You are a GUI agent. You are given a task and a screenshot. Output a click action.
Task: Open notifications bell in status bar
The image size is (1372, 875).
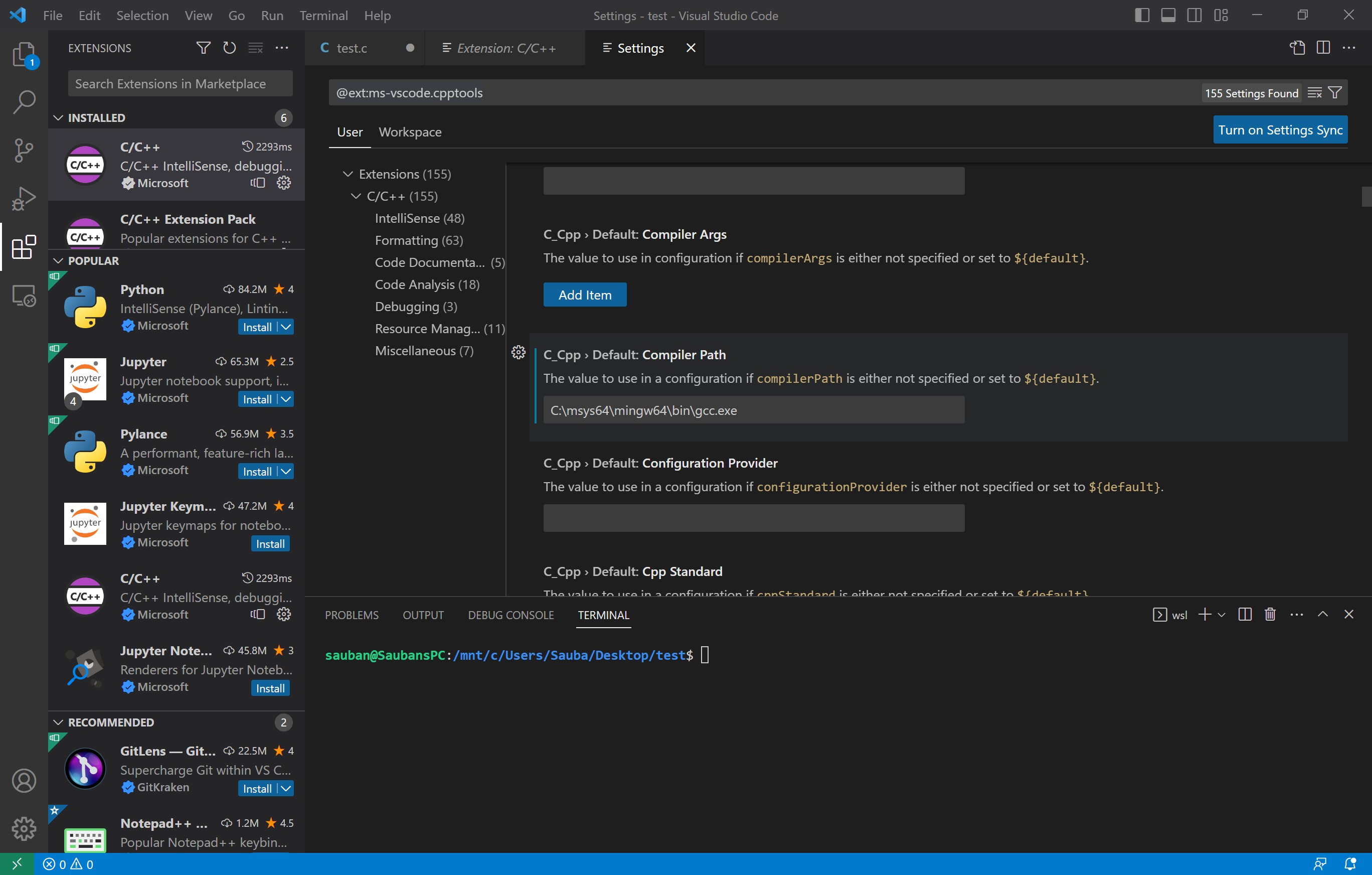(1350, 864)
